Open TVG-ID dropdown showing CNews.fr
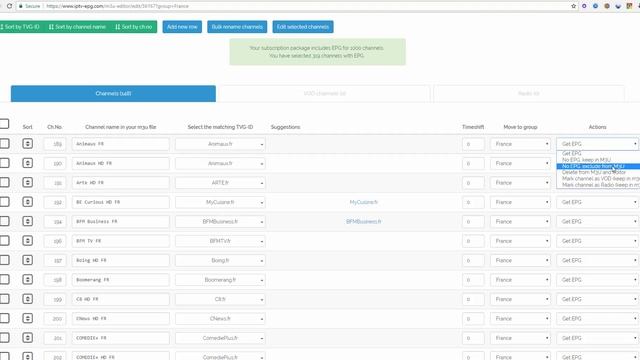 coord(220,319)
